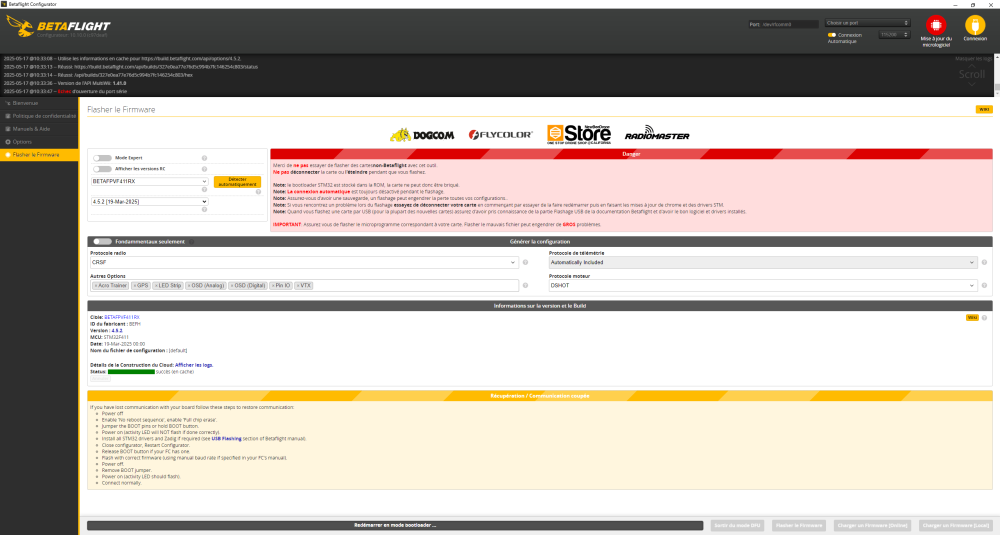Open Bienvenue in the sidebar

click(39, 103)
